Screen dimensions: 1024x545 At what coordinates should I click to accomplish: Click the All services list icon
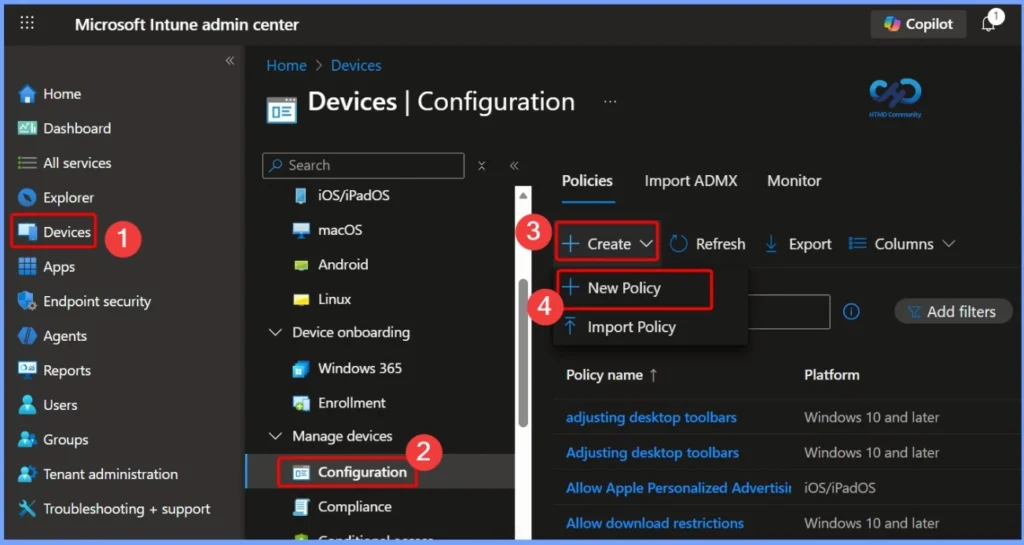pyautogui.click(x=27, y=163)
